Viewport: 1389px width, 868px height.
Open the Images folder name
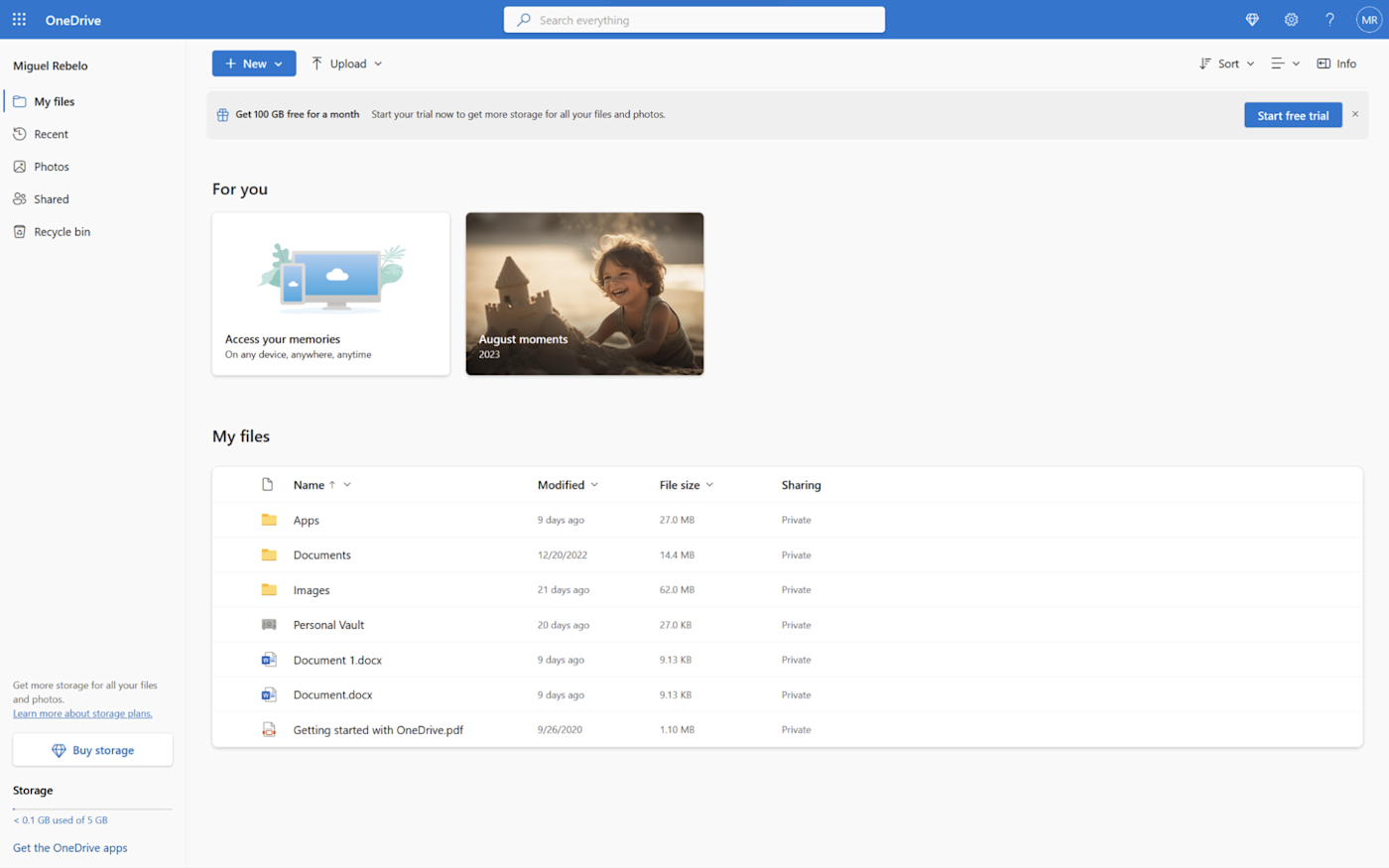(x=312, y=590)
